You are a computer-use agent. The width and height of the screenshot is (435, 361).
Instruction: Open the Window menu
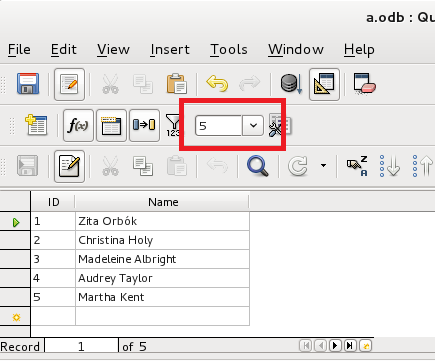pos(296,49)
